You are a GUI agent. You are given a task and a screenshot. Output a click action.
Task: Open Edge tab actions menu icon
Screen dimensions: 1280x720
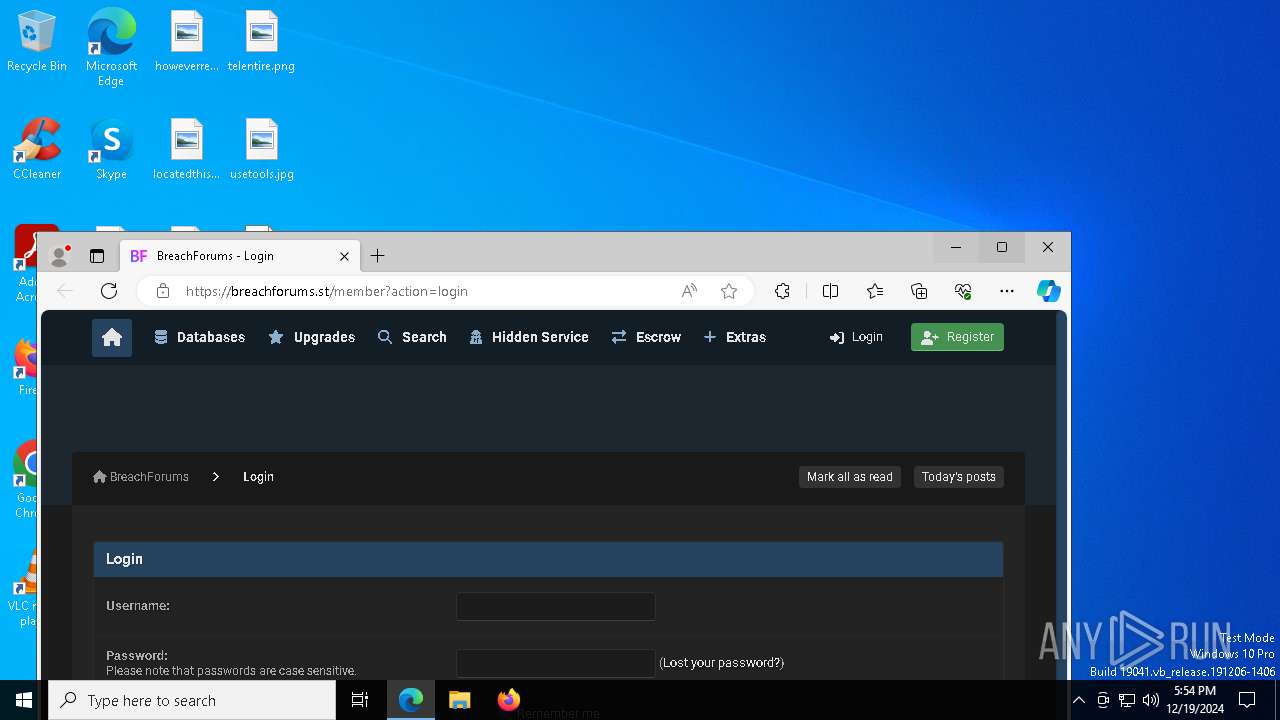(x=97, y=256)
